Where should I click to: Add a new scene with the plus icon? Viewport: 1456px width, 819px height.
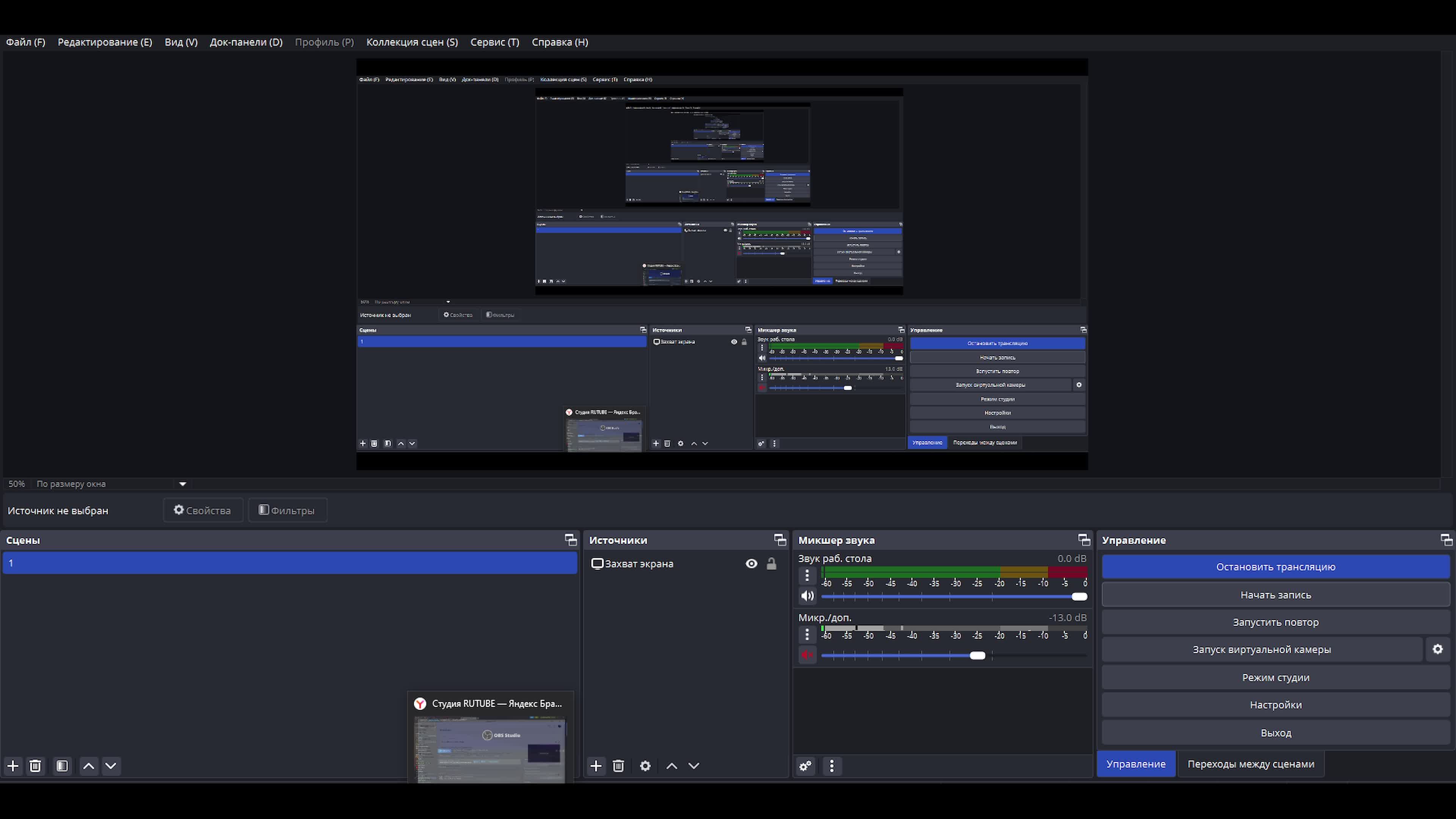coord(13,766)
